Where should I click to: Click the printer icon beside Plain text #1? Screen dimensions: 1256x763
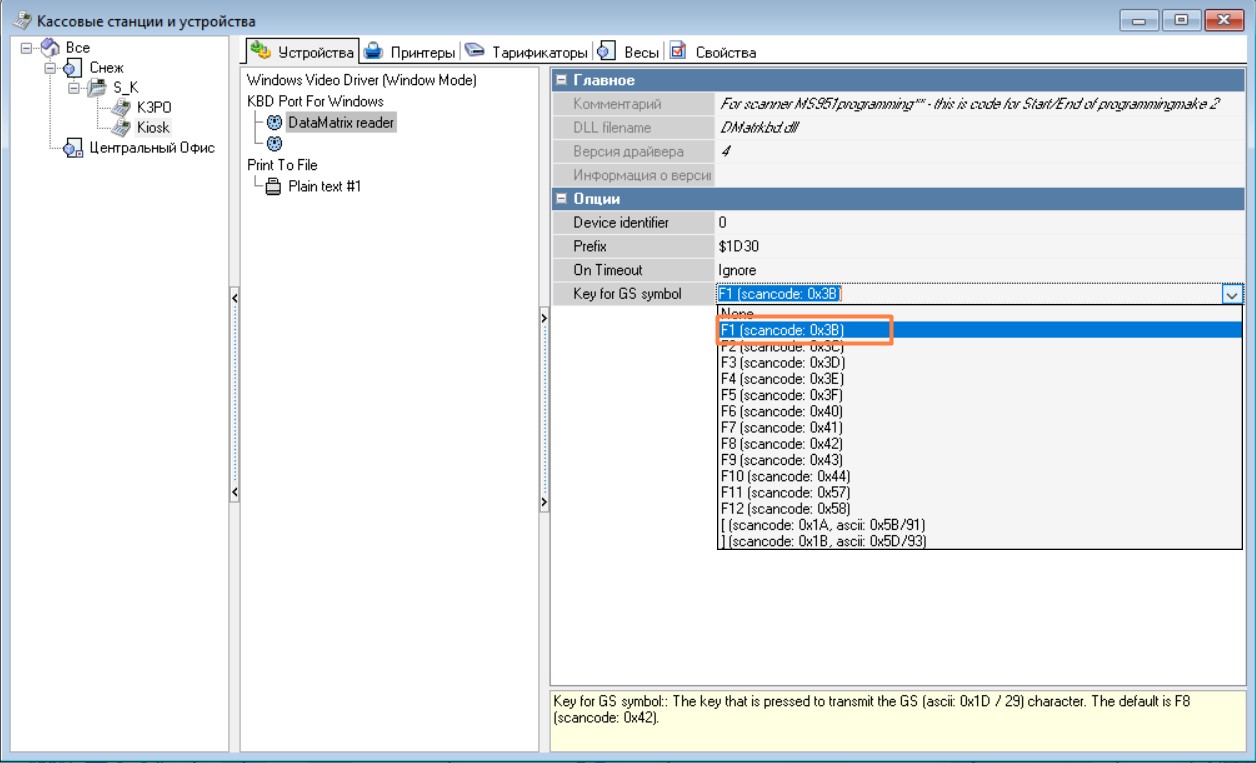click(x=274, y=186)
